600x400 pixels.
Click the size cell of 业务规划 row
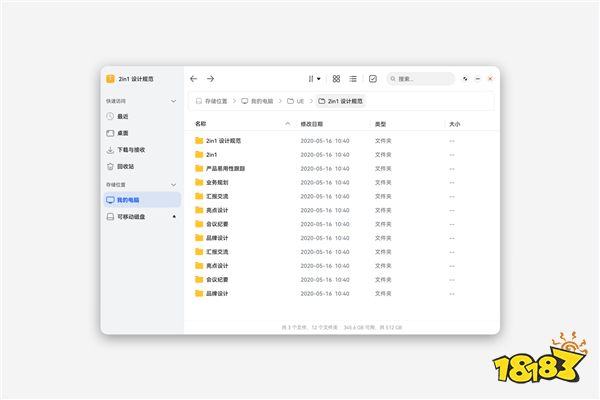(x=452, y=183)
